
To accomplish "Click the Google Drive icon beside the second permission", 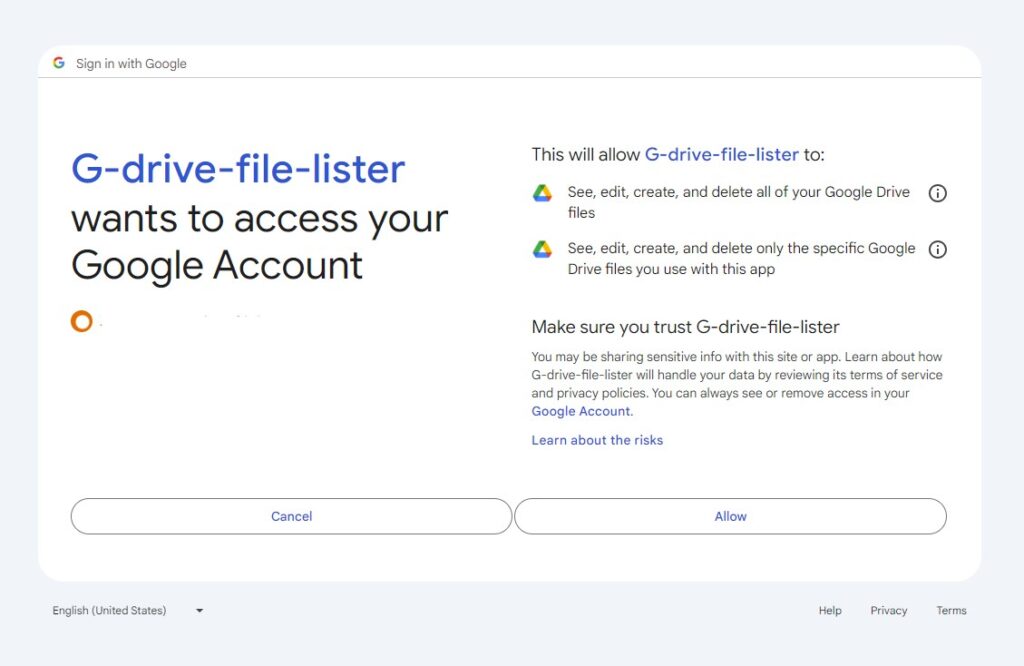I will [x=544, y=250].
